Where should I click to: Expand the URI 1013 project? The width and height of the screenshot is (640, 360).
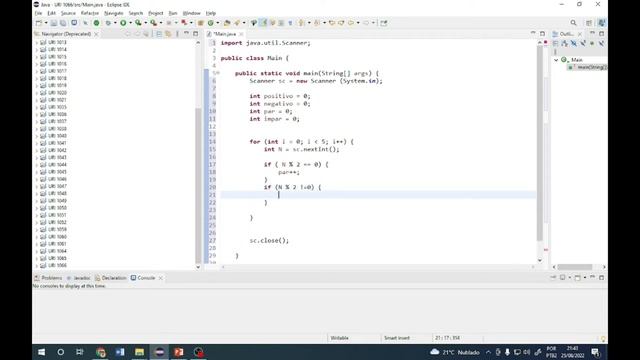click(x=37, y=42)
